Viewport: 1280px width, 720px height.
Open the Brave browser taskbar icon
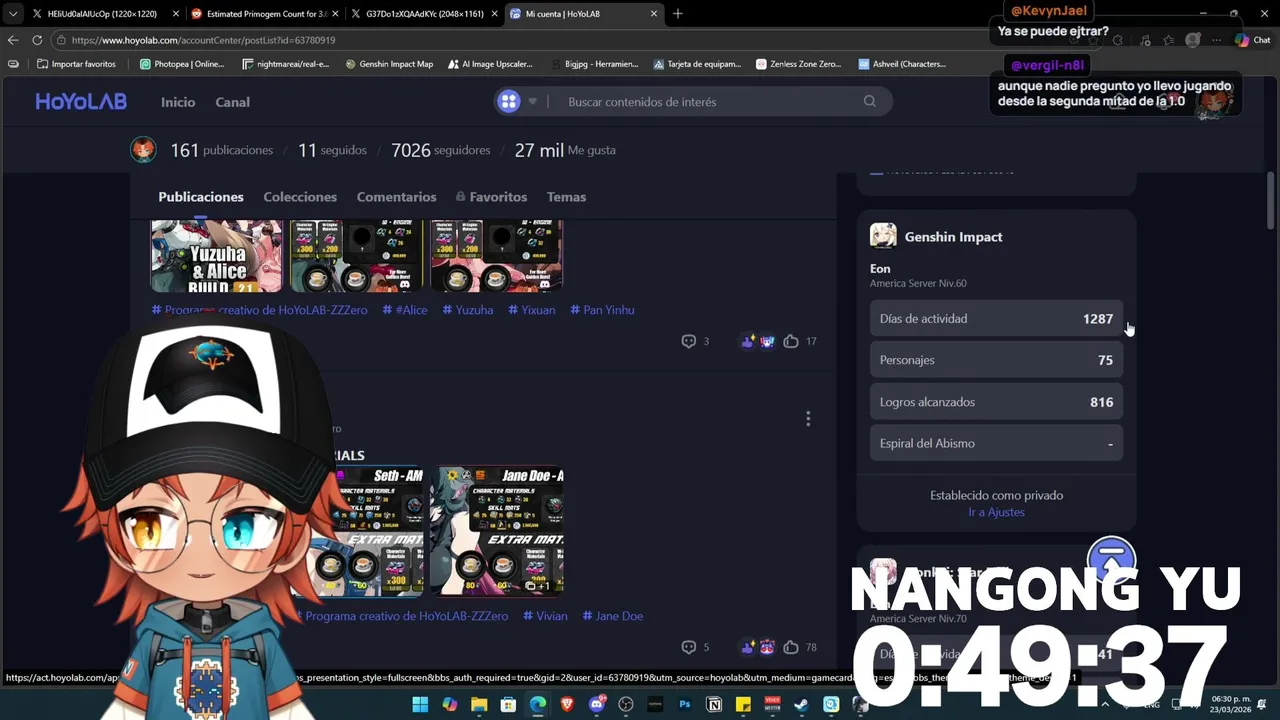[567, 705]
